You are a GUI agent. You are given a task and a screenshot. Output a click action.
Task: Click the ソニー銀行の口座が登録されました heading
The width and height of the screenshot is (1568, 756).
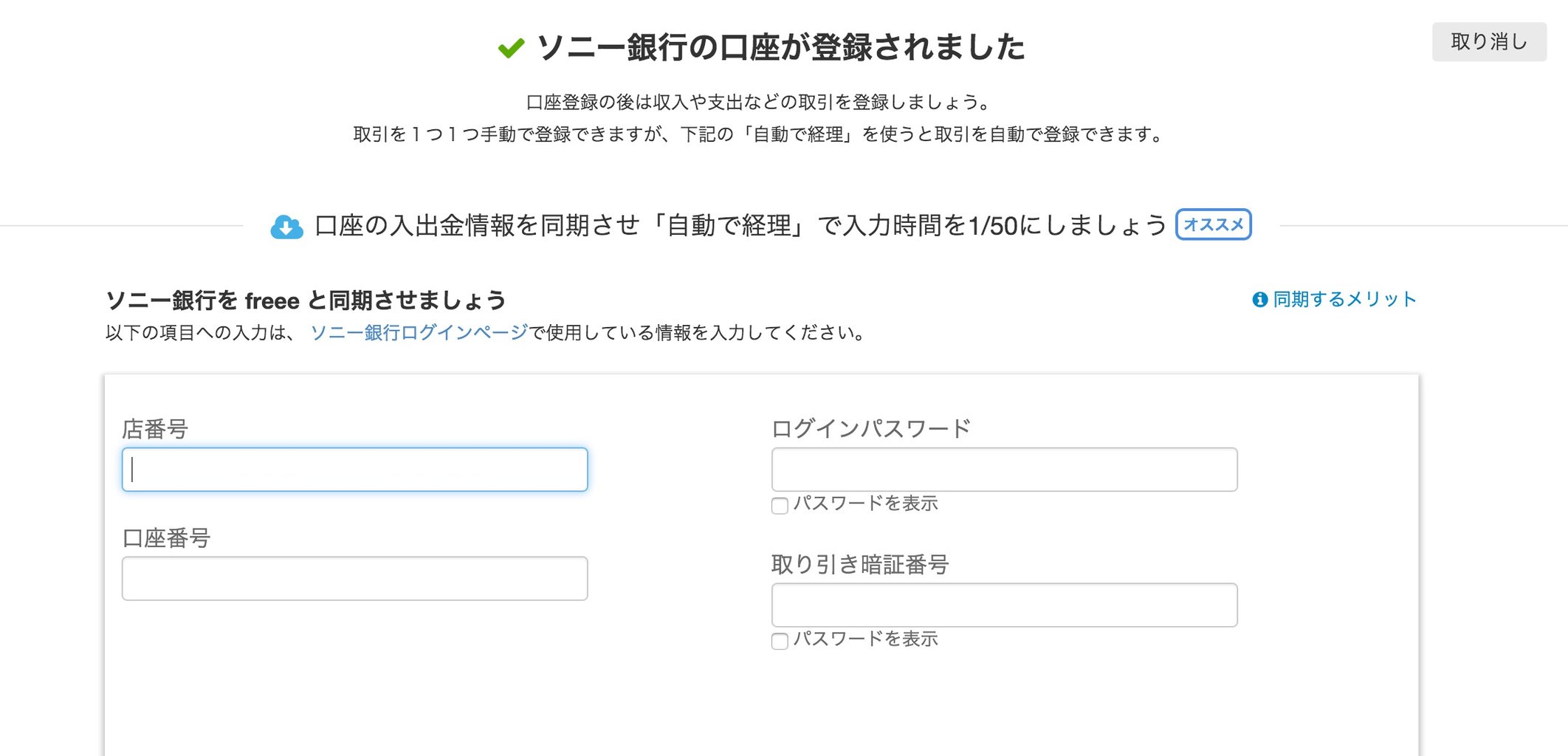pyautogui.click(x=781, y=47)
